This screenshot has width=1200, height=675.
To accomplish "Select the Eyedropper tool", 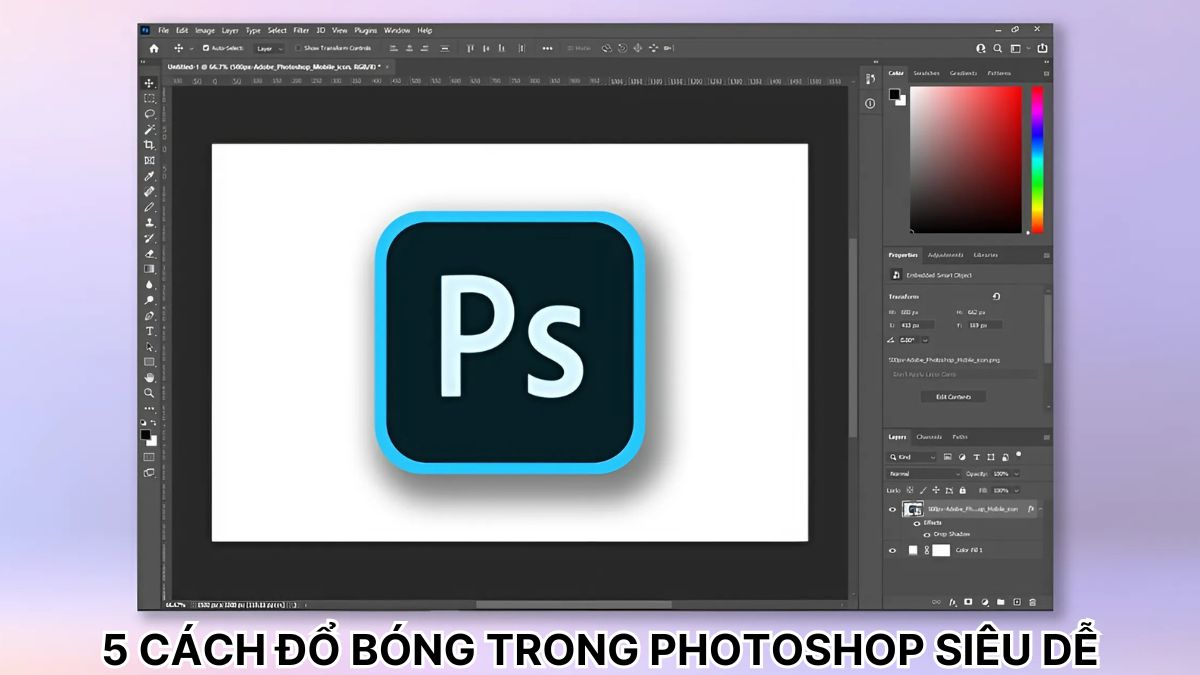I will (149, 176).
